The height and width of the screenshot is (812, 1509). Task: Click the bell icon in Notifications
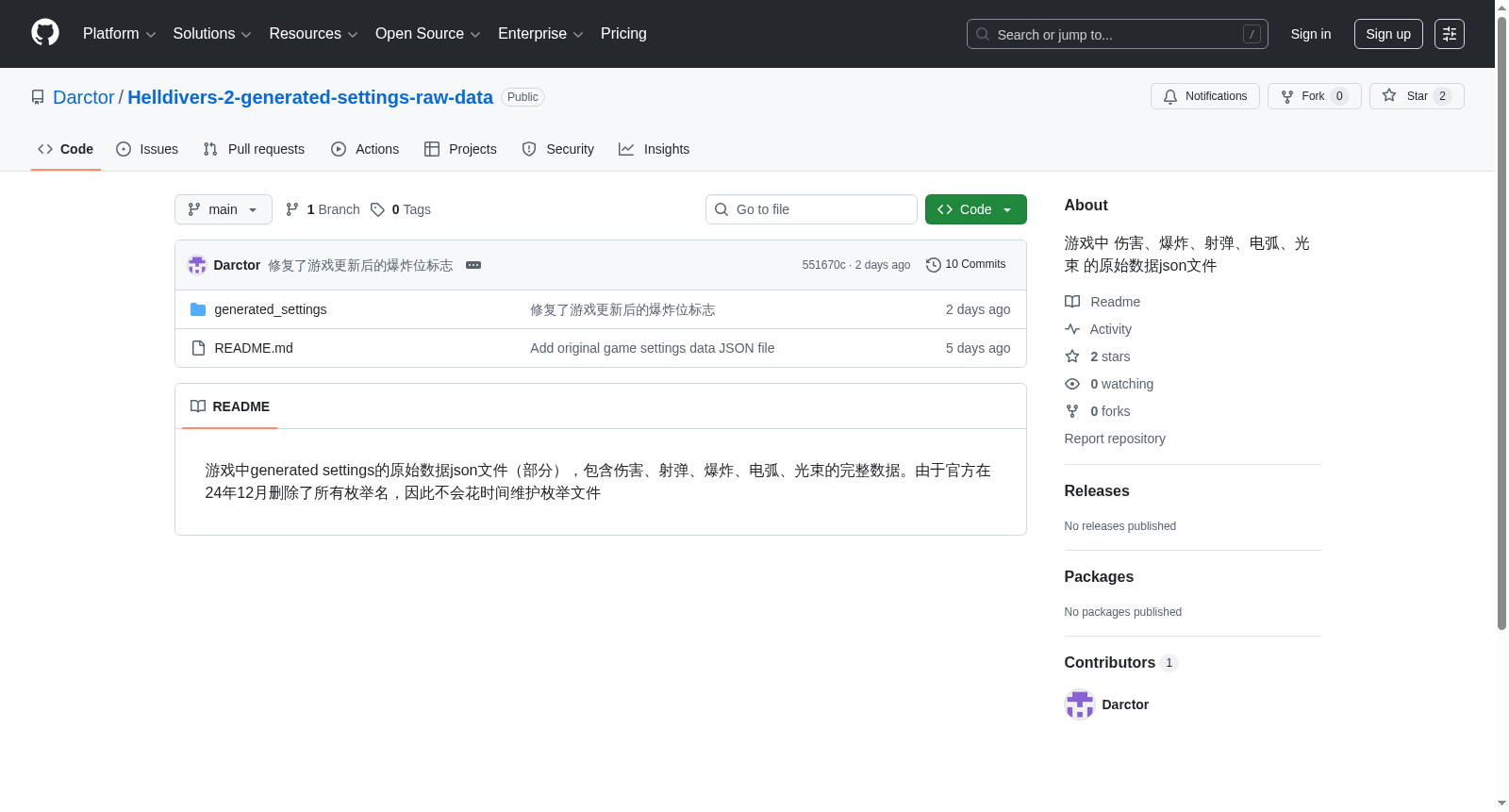pyautogui.click(x=1170, y=96)
